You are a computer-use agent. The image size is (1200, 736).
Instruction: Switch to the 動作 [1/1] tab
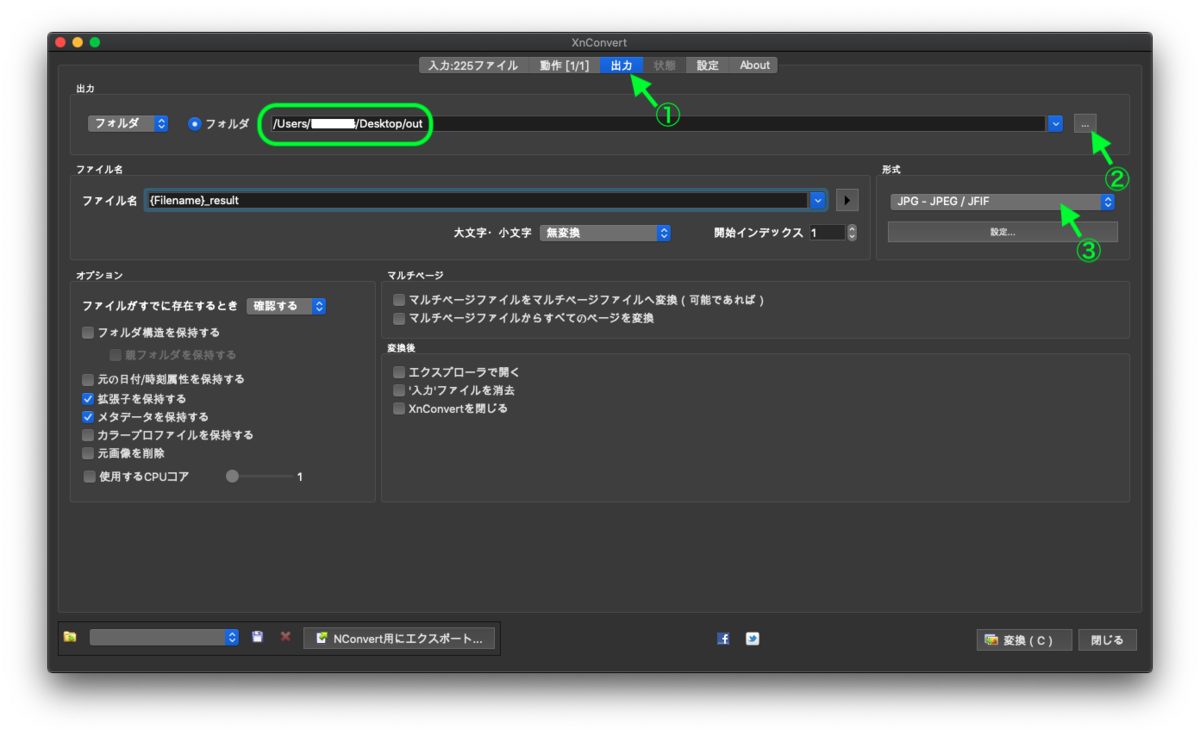[x=564, y=65]
